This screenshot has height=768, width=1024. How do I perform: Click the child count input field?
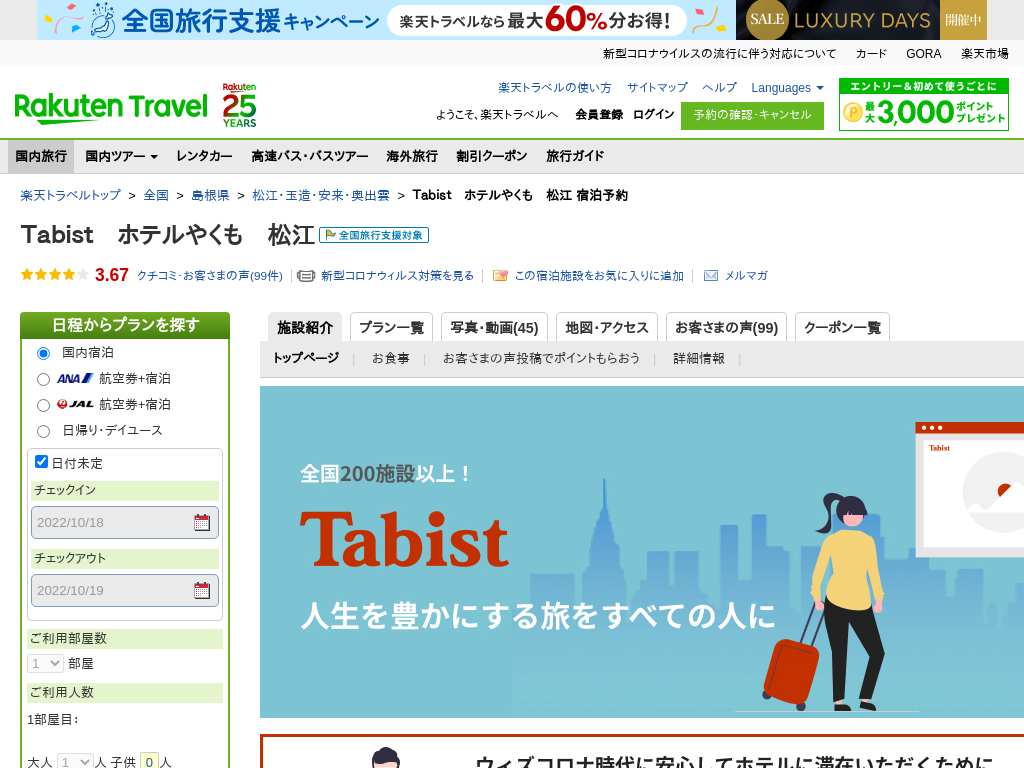tap(150, 761)
